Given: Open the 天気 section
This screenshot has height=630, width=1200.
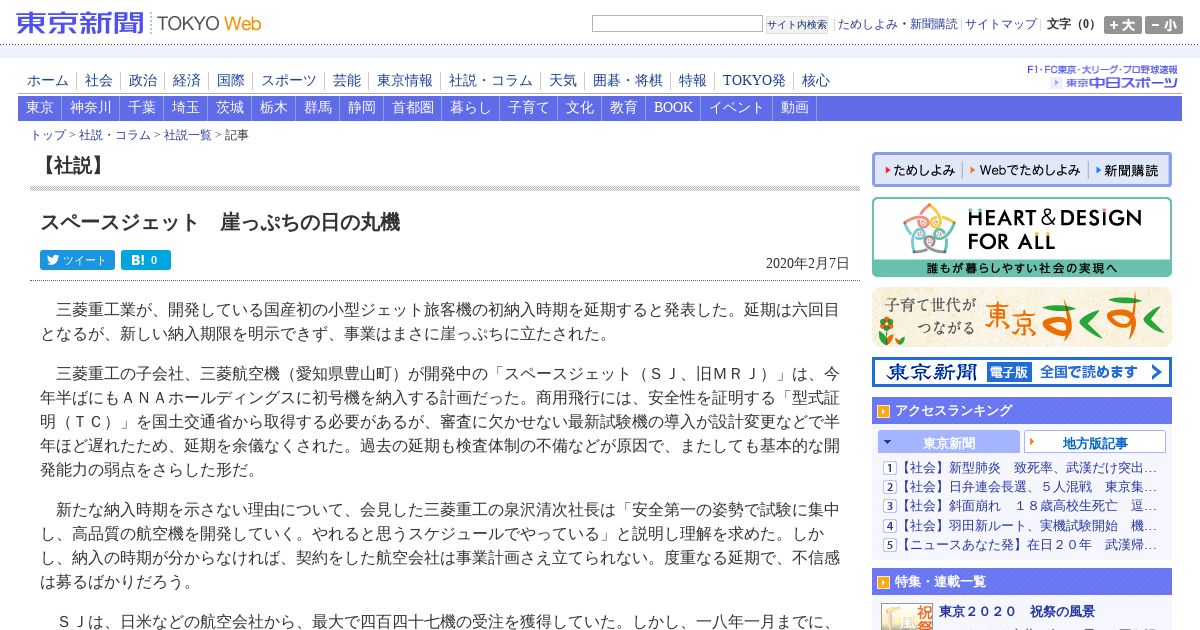Looking at the screenshot, I should [563, 81].
